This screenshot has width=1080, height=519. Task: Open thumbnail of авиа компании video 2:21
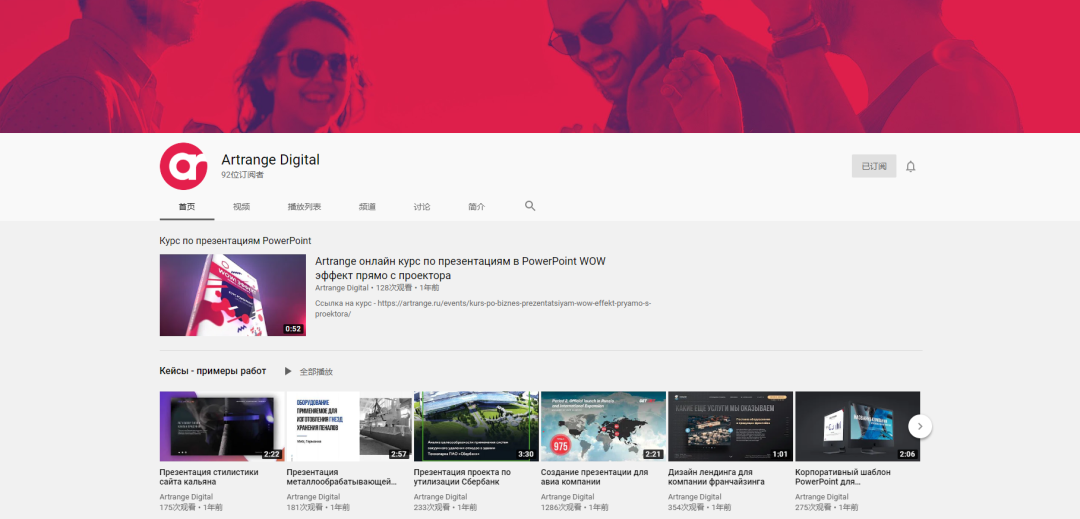[603, 426]
